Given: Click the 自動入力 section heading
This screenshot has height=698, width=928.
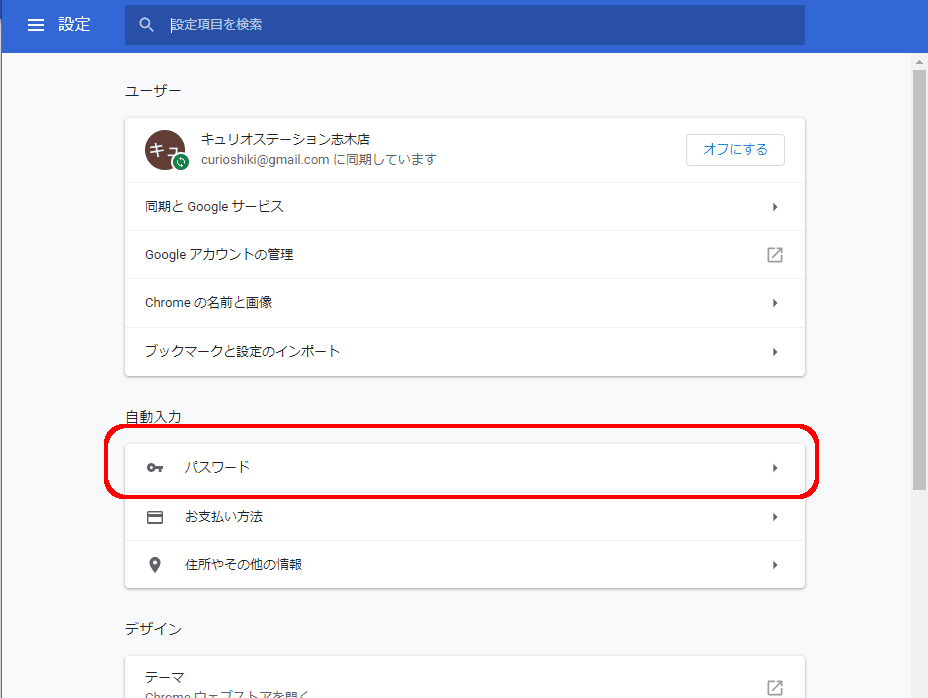Looking at the screenshot, I should 153,417.
